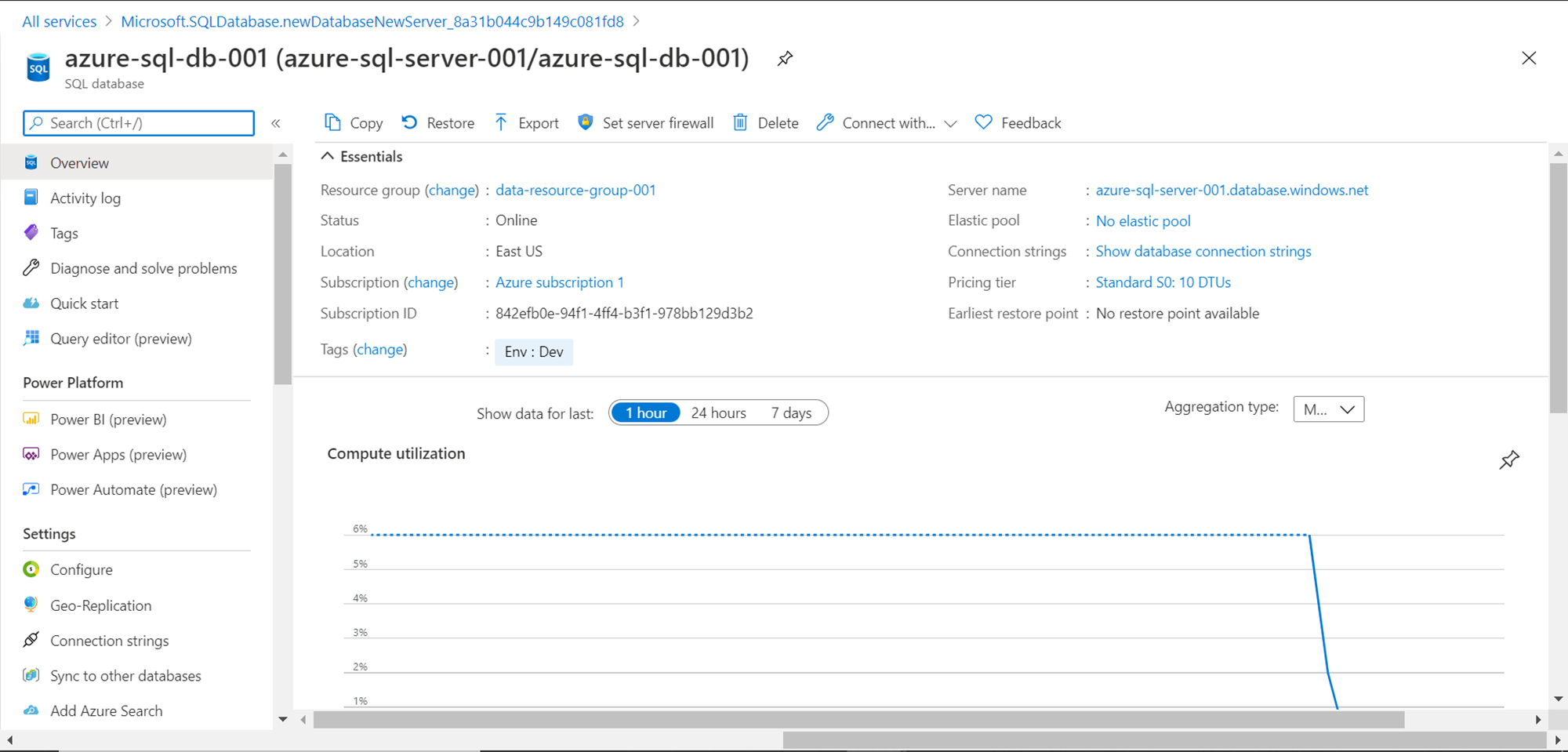
Task: Click the Set server firewall shield icon
Action: coord(585,122)
